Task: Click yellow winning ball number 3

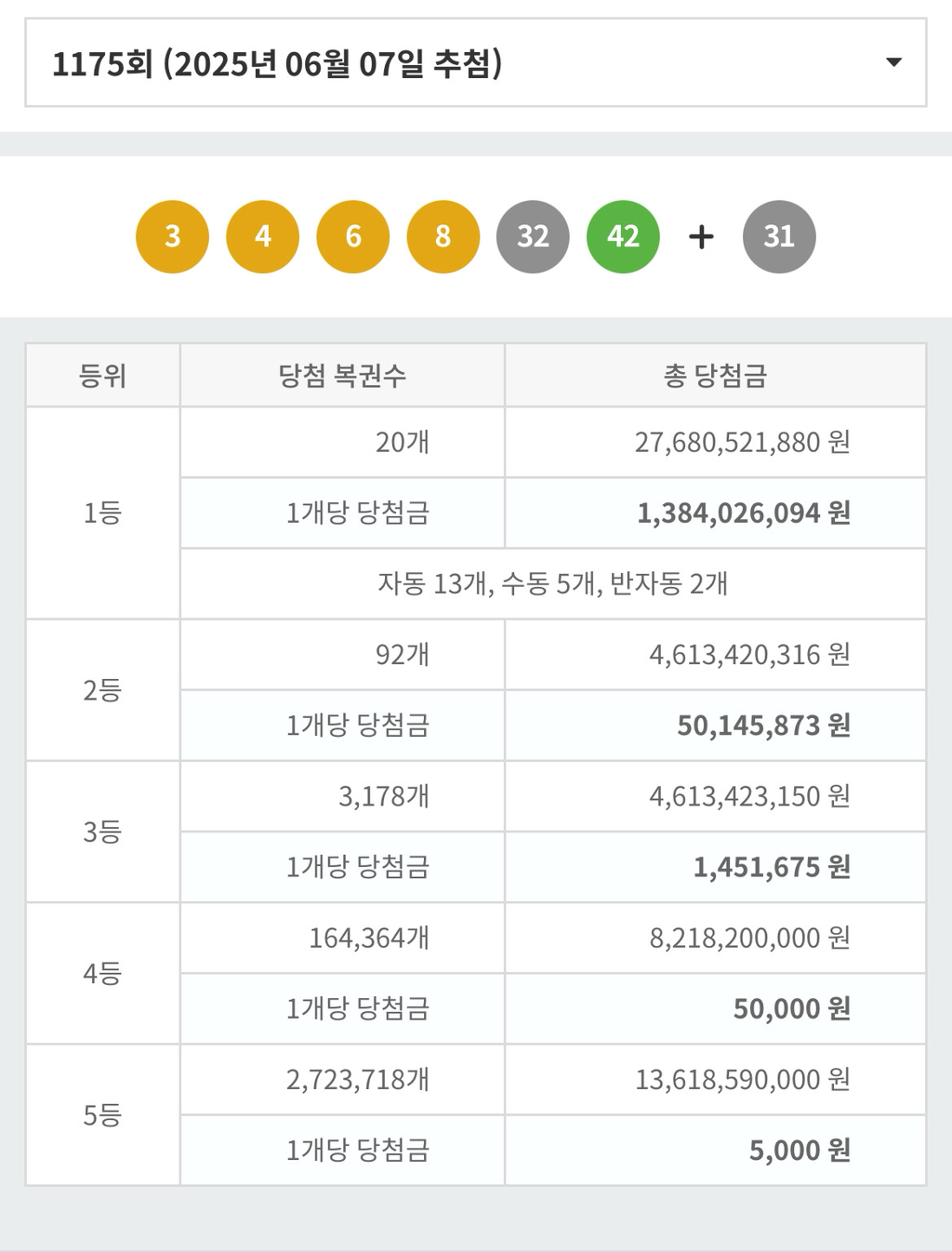Action: (172, 236)
